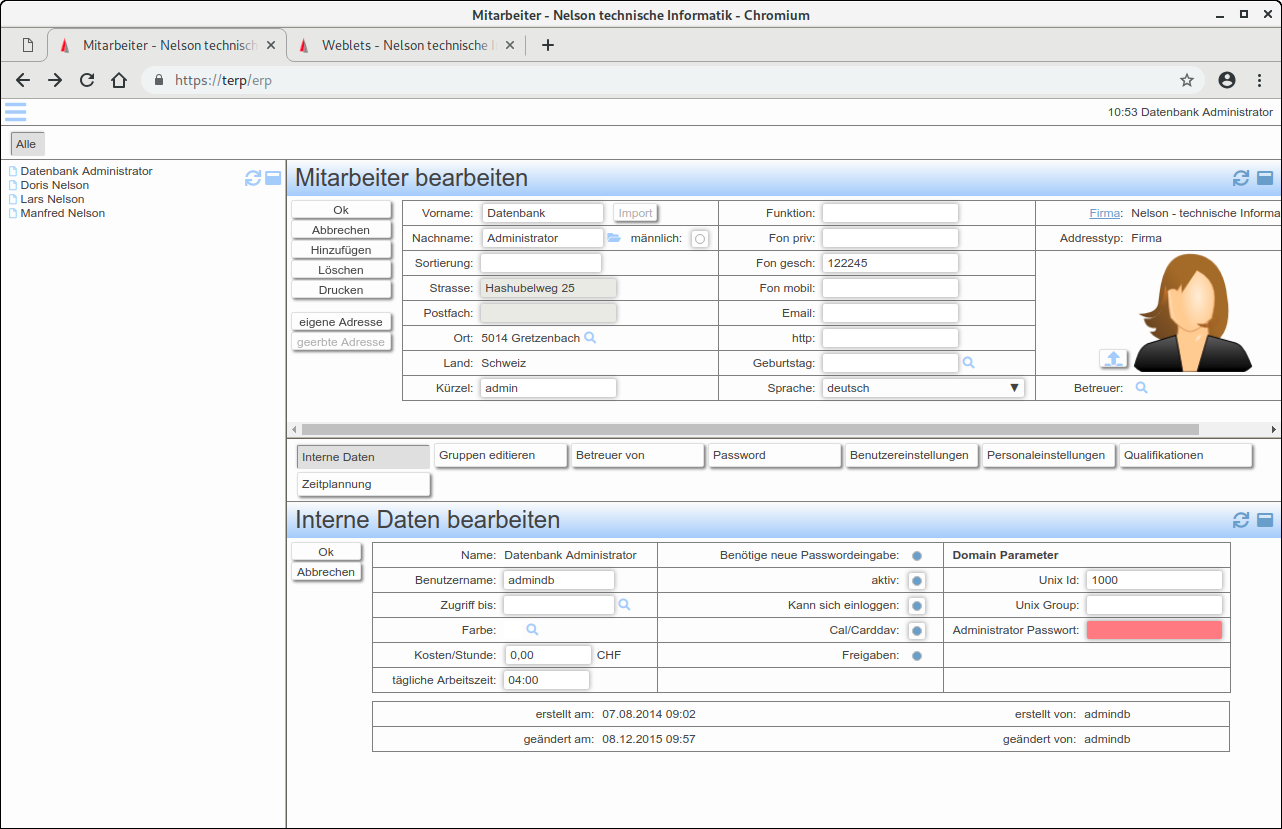The image size is (1282, 829).
Task: Open the Zugriff bis date magnifier
Action: [624, 605]
